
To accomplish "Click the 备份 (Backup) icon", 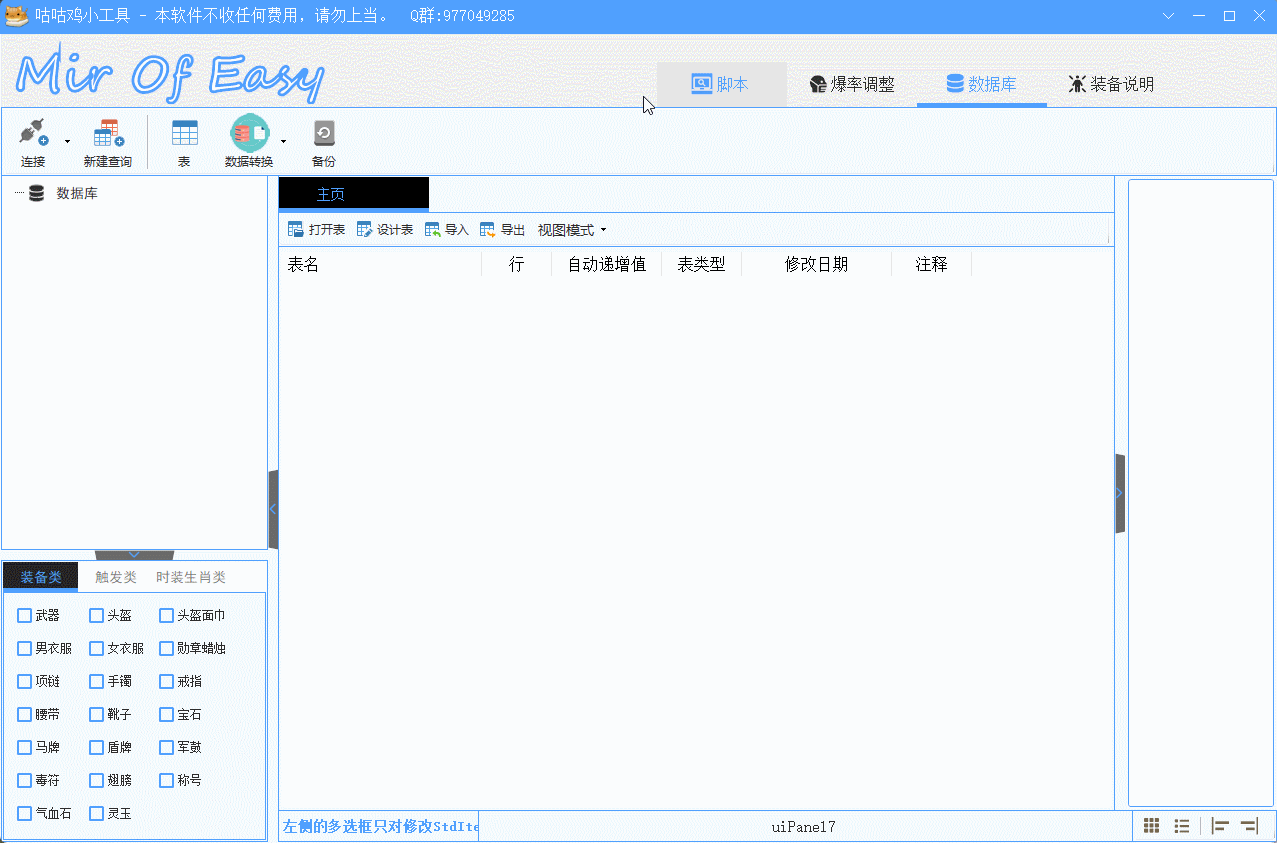I will pyautogui.click(x=323, y=133).
